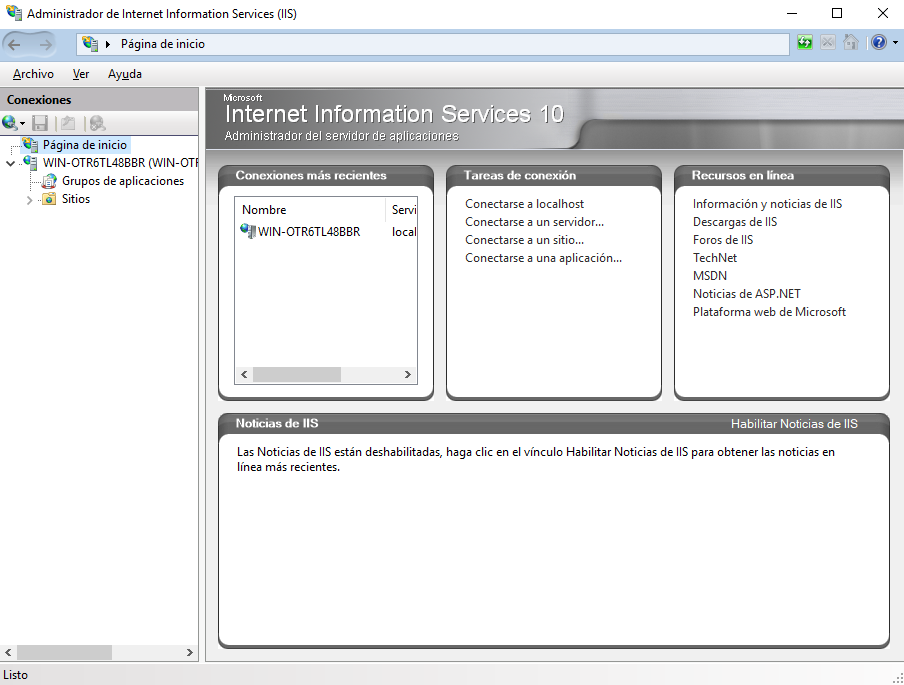Click the Create new connection globe icon

tap(10, 123)
